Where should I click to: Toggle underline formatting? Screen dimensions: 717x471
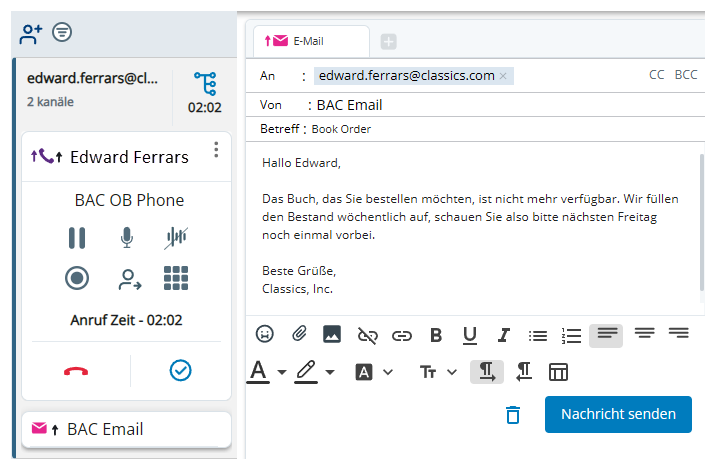[x=470, y=336]
